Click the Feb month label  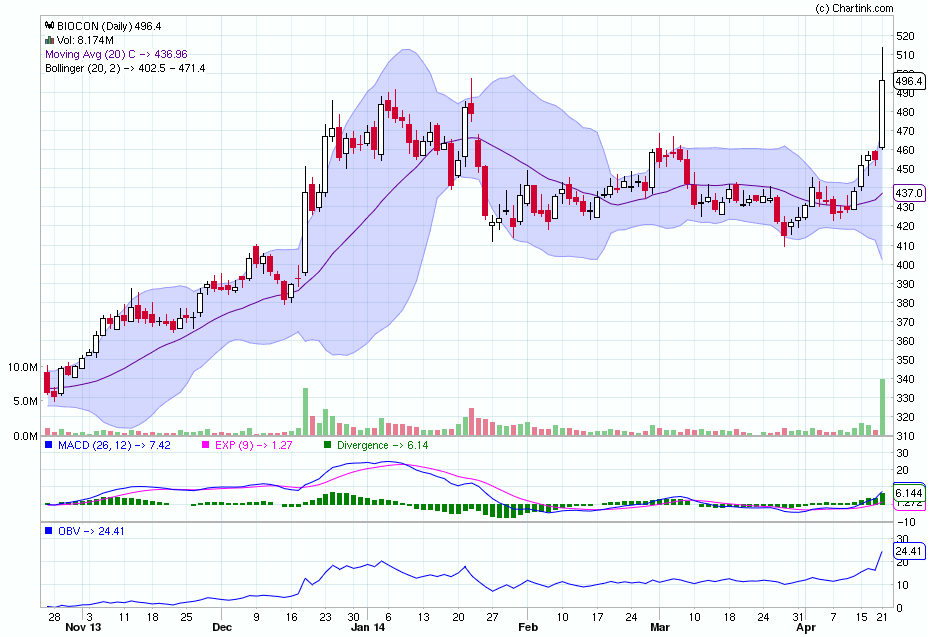click(x=528, y=628)
